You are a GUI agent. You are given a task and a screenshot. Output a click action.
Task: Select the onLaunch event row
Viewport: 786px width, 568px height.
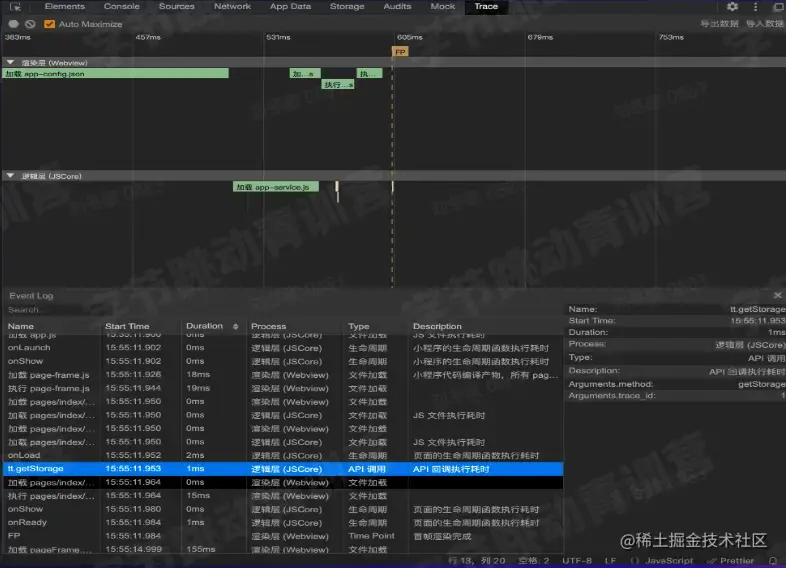tap(283, 348)
